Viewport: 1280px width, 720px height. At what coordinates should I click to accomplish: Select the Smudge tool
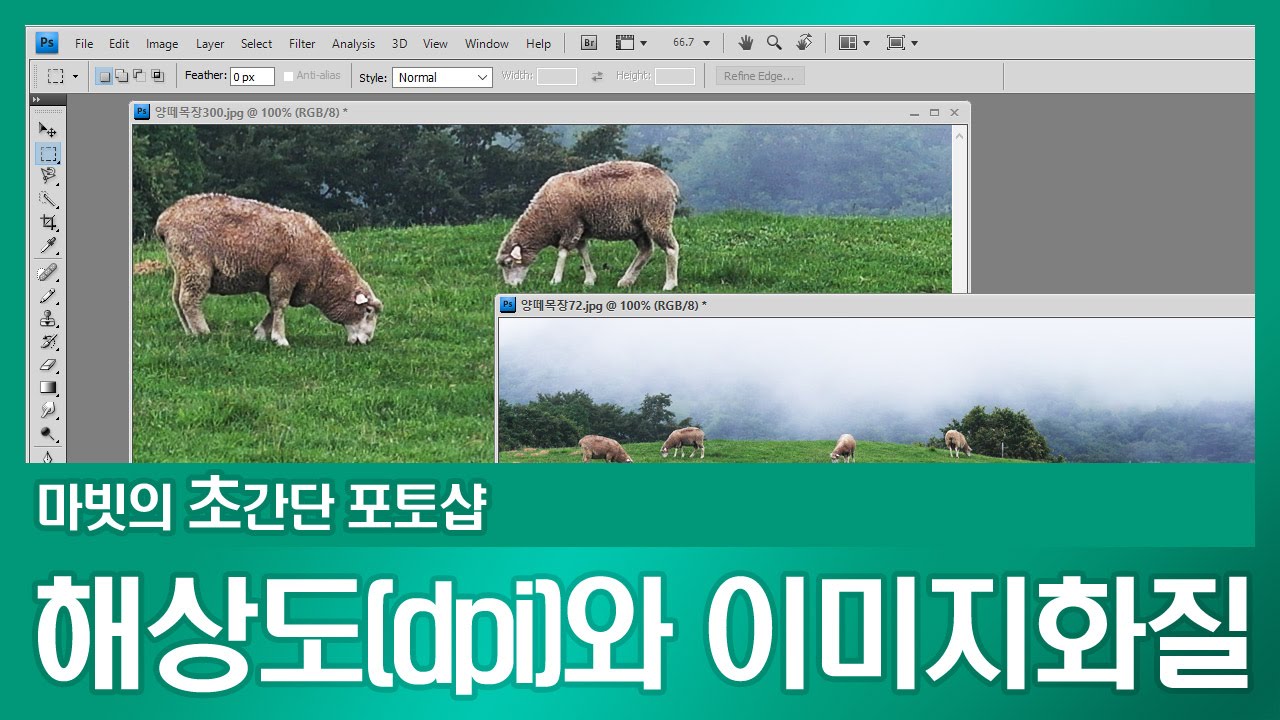(x=48, y=410)
